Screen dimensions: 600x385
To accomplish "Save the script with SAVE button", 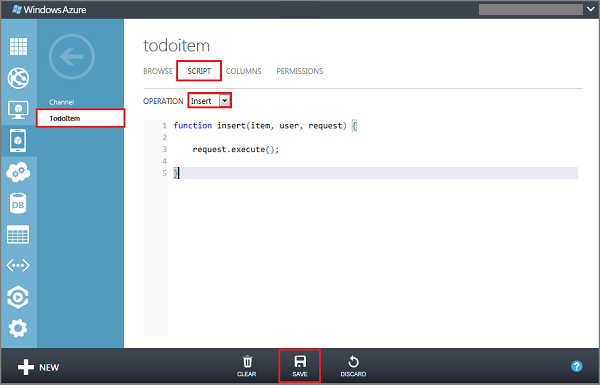I will [300, 366].
